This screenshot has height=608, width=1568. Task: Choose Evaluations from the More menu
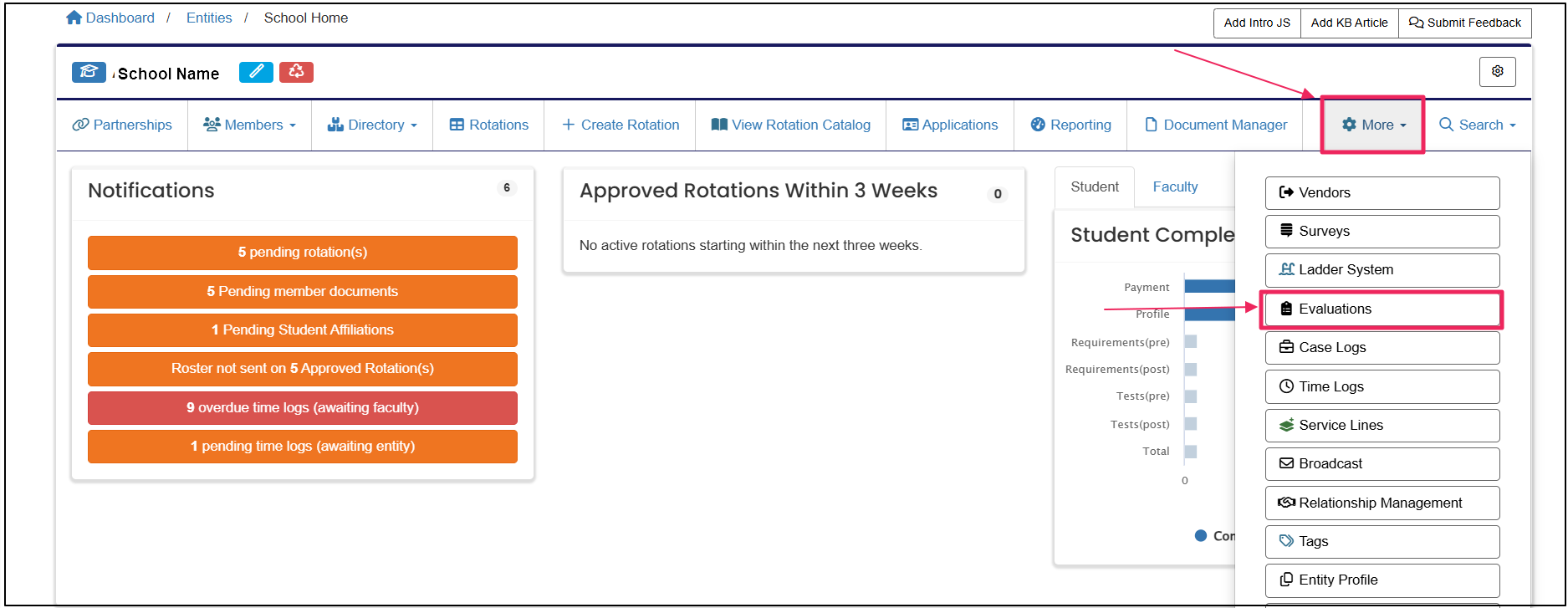click(x=1382, y=309)
